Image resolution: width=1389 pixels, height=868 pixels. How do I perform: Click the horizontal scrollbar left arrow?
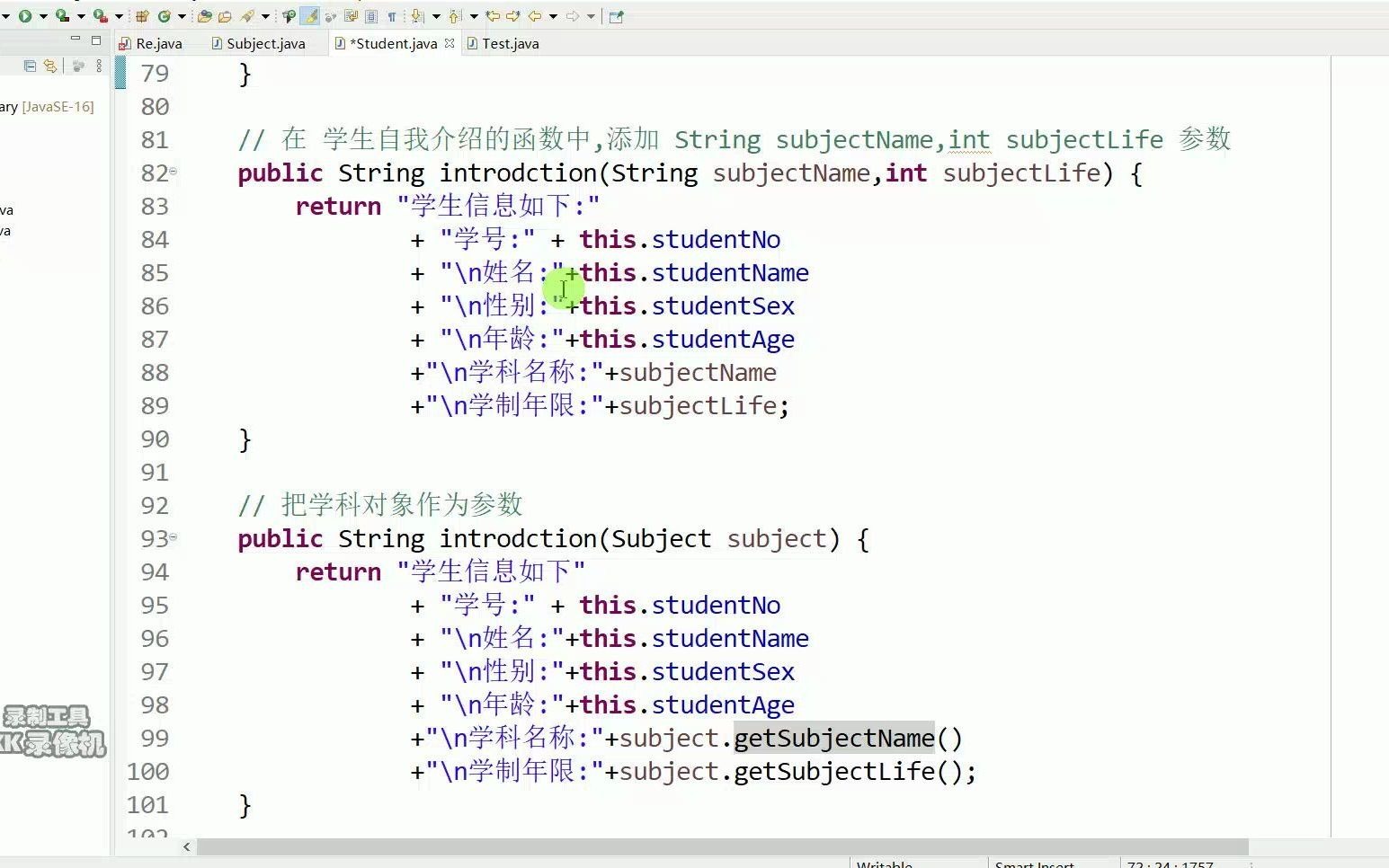pyautogui.click(x=187, y=846)
